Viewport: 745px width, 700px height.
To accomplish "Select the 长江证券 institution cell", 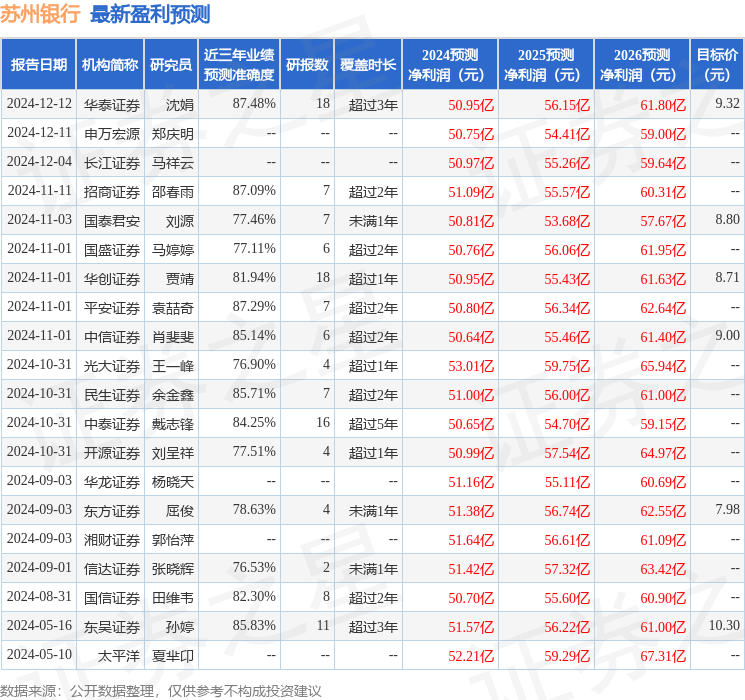I will click(x=112, y=163).
